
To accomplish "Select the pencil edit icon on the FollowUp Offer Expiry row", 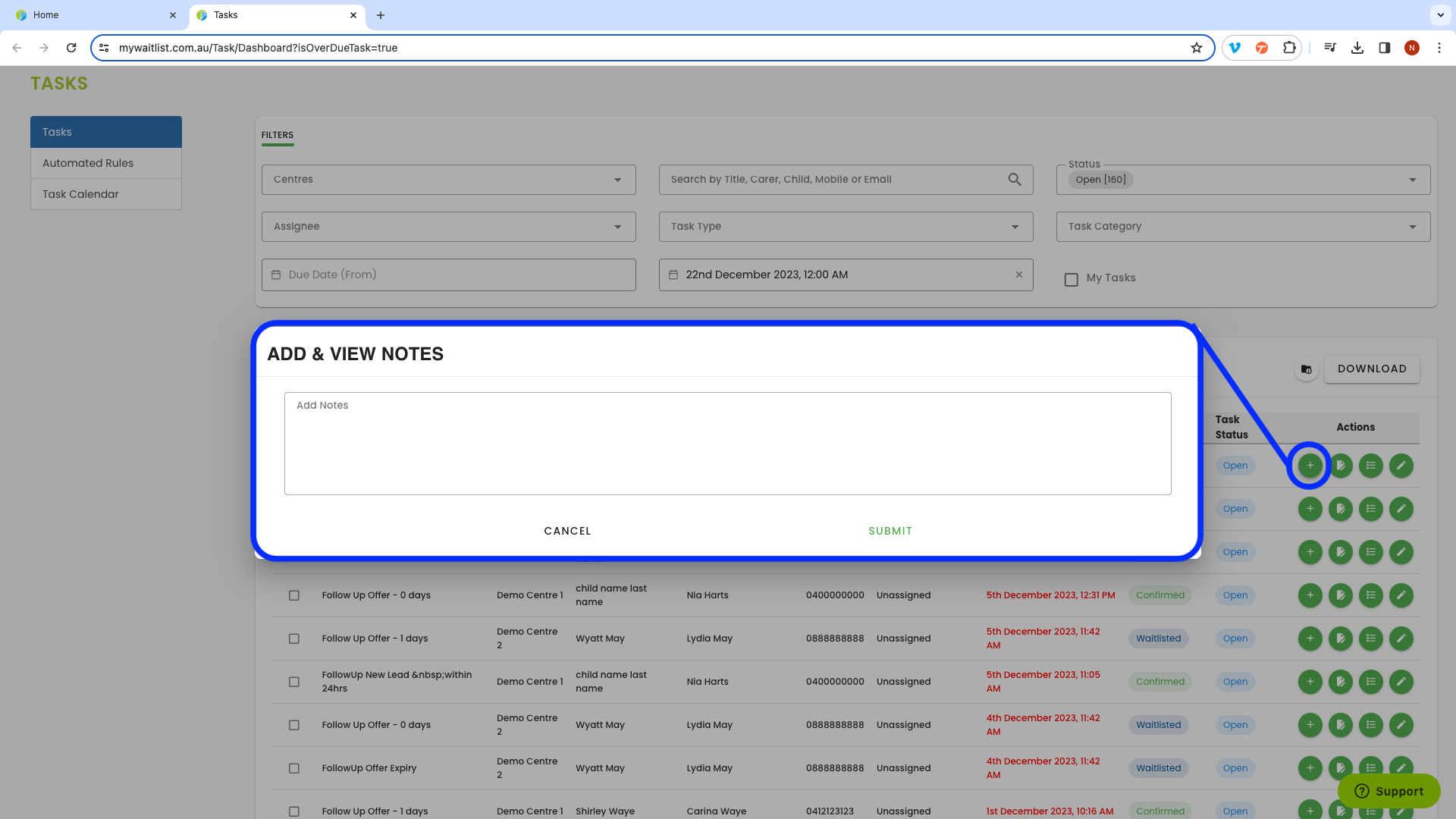I will point(1401,768).
